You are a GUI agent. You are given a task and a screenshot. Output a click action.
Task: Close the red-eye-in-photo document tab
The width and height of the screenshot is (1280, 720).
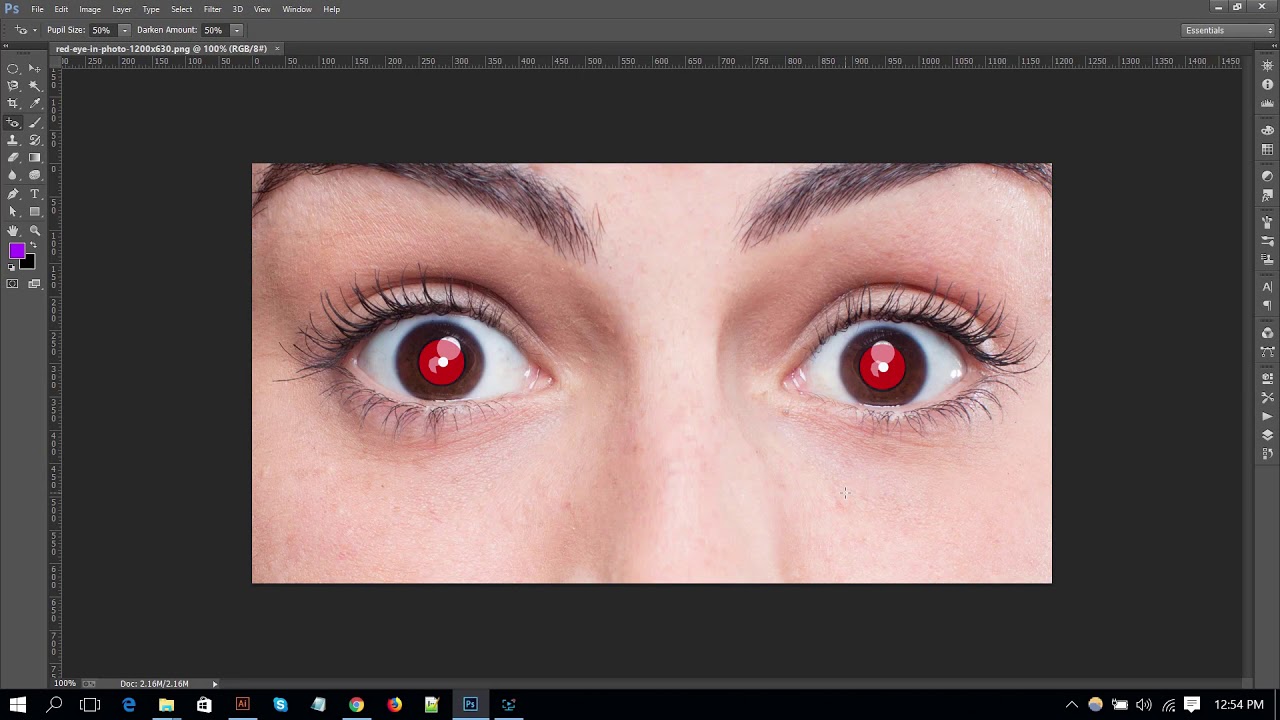277,48
